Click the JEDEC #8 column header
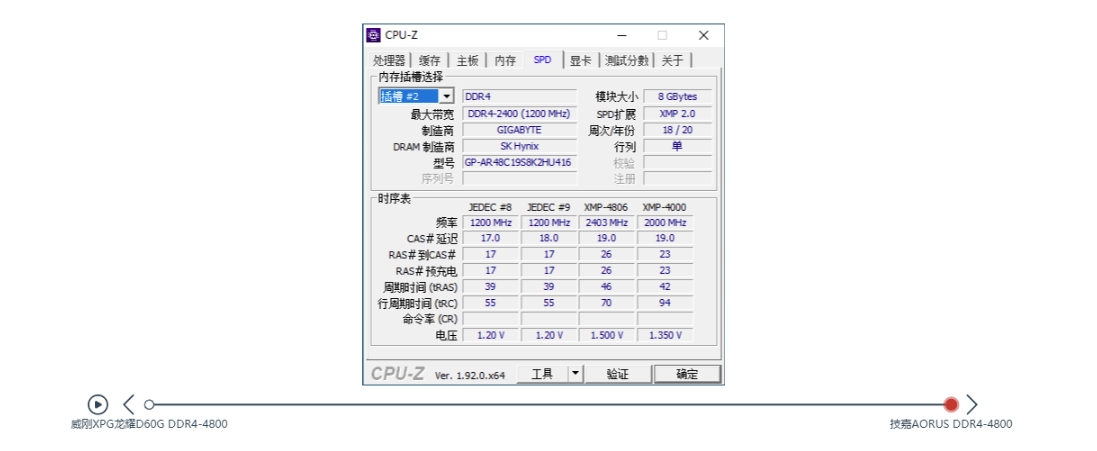Viewport: 1097px width, 451px height. (490, 208)
